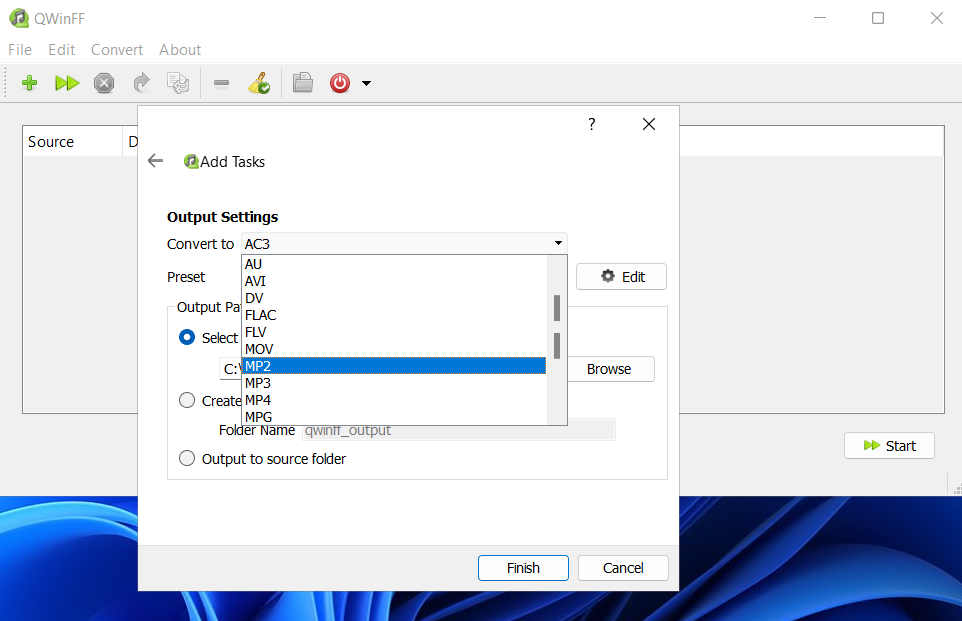Click the Convert to combo box arrow
This screenshot has height=621, width=962.
coord(558,243)
